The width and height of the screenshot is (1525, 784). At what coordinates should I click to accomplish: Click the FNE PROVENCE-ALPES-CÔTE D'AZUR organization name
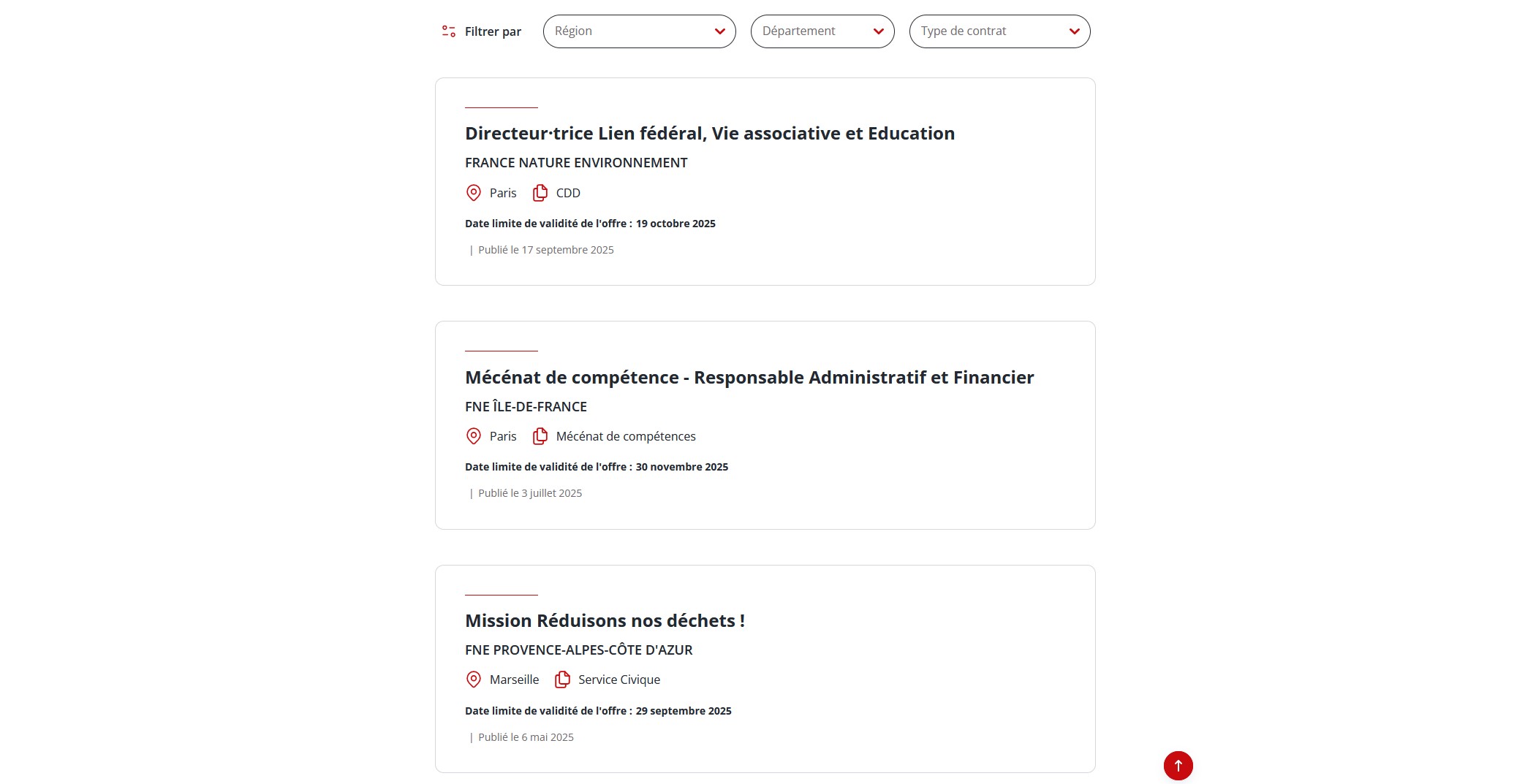click(578, 650)
